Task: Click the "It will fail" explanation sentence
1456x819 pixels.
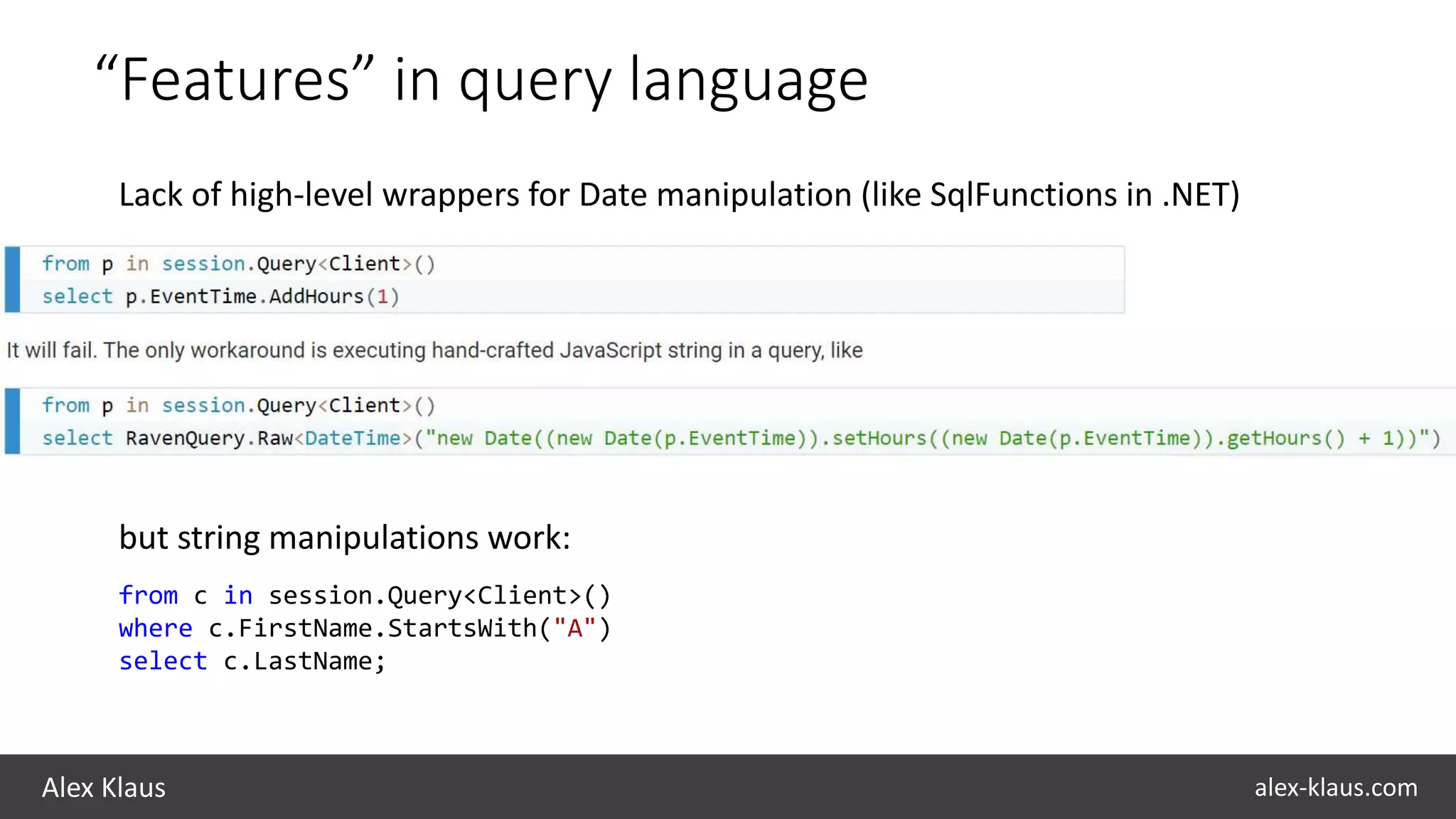Action: coord(434,350)
